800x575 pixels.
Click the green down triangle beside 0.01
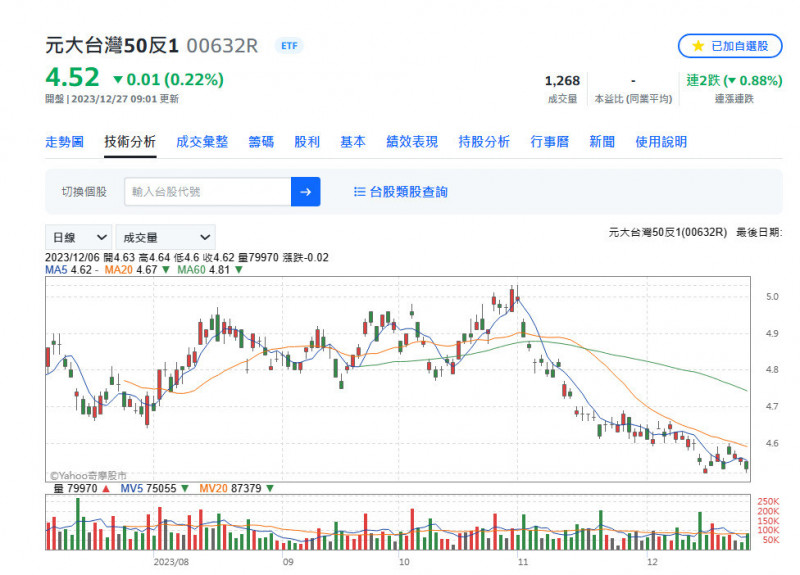(x=118, y=80)
